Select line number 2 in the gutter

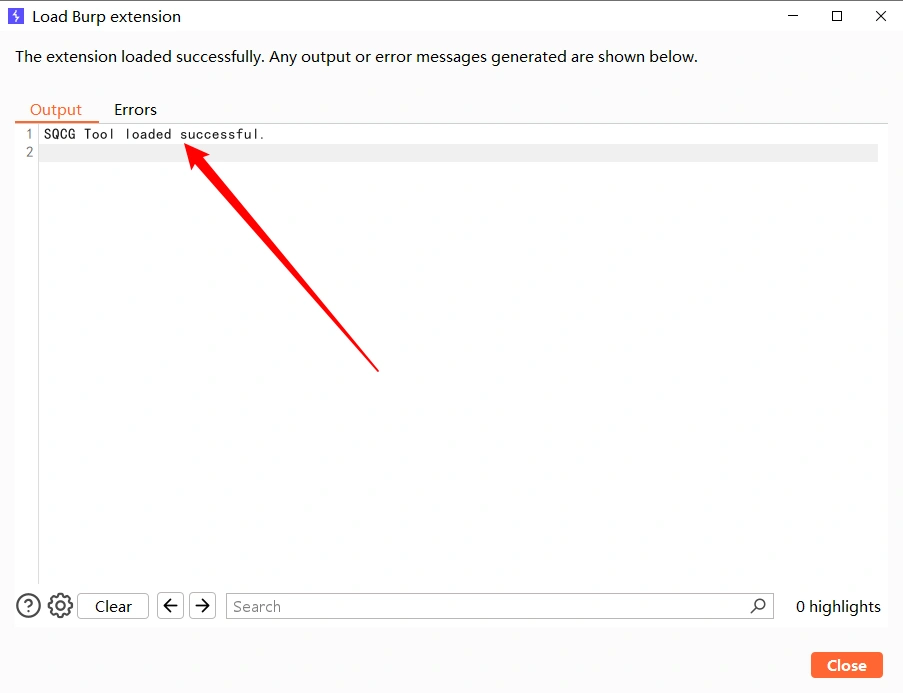click(29, 152)
